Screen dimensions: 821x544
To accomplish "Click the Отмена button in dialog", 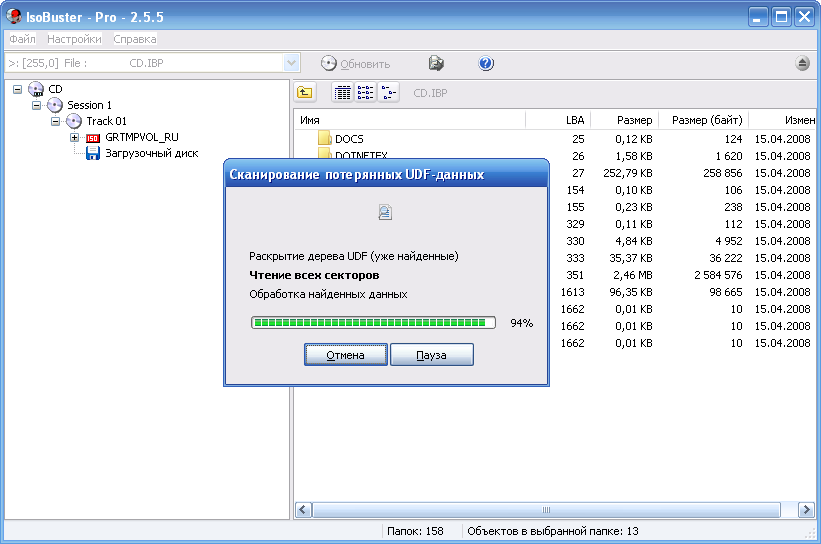I will coord(346,355).
